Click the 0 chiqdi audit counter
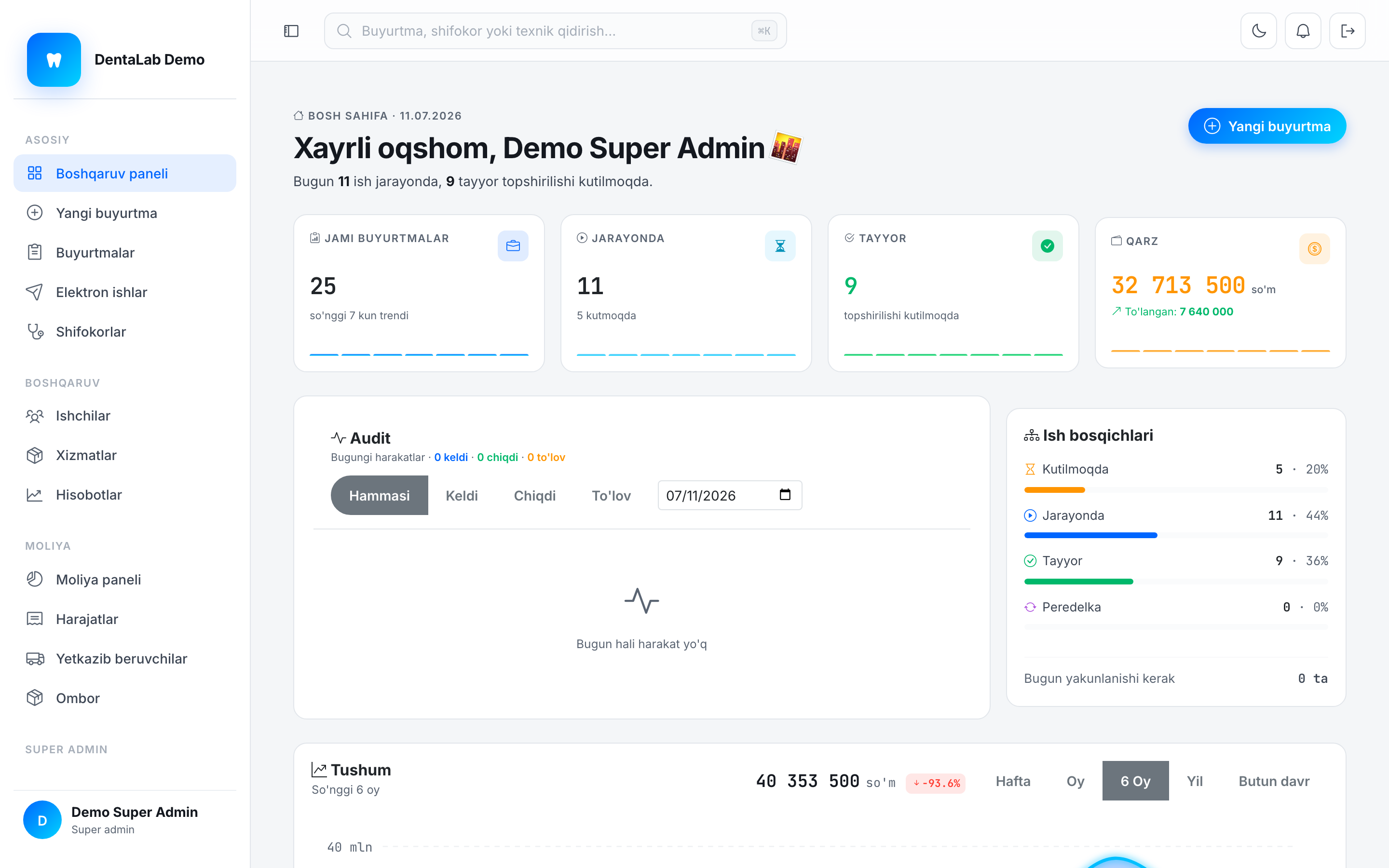The height and width of the screenshot is (868, 1389). point(497,457)
